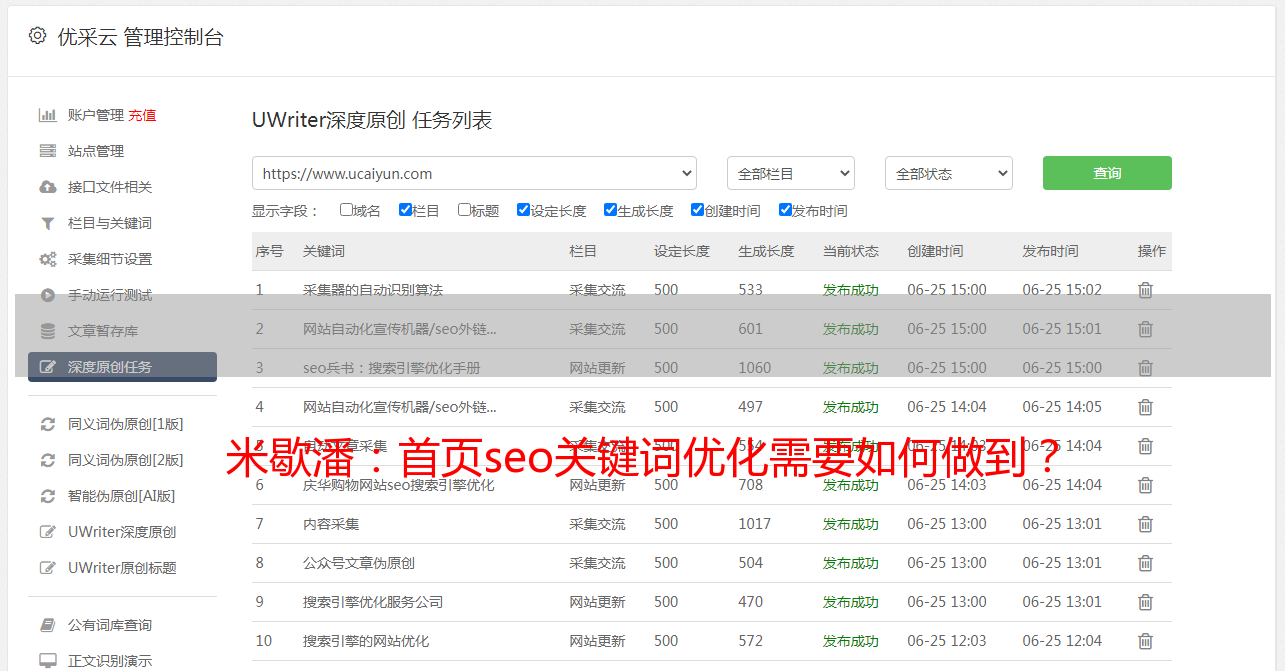Viewport: 1285px width, 671px height.
Task: Delete the seo兵书 task using trash icon
Action: coord(1145,368)
